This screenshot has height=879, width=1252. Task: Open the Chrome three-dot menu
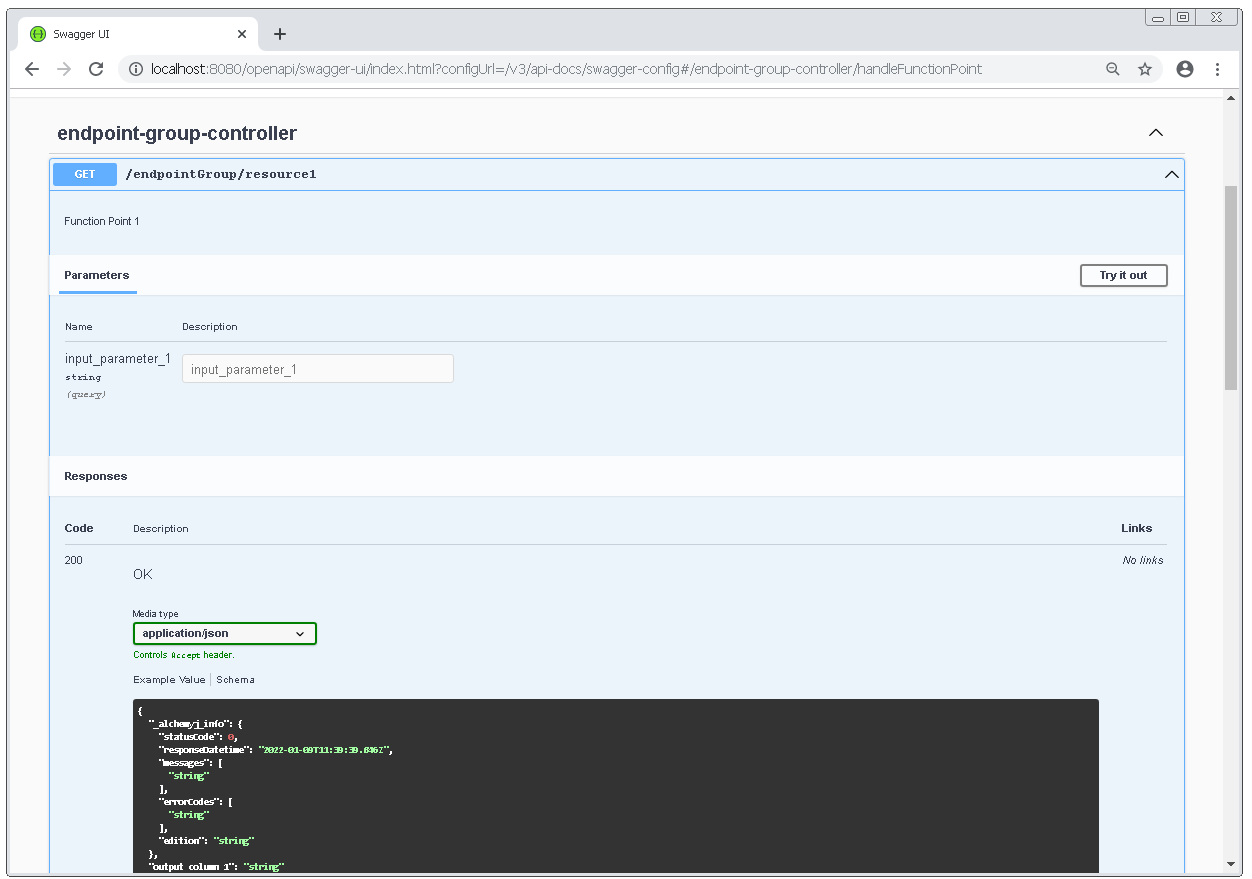tap(1217, 69)
